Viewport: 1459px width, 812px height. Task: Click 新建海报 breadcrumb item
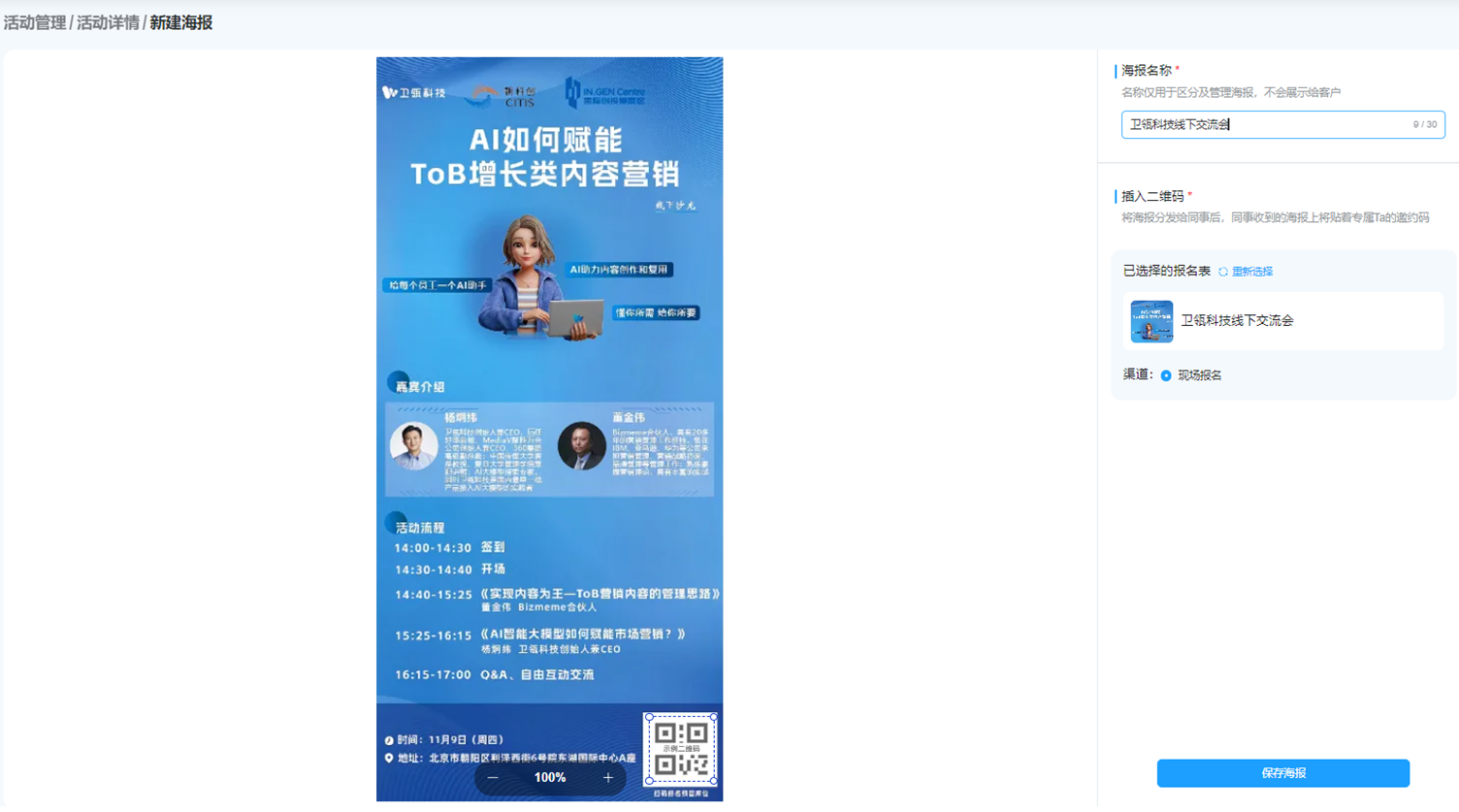[x=181, y=22]
